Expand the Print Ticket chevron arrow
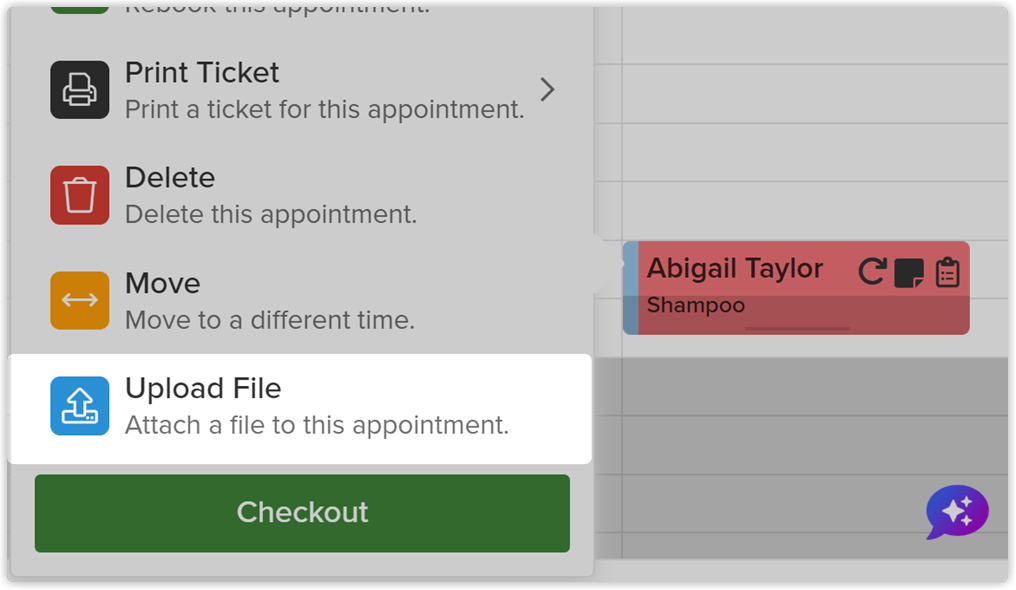This screenshot has width=1016, height=590. click(548, 89)
